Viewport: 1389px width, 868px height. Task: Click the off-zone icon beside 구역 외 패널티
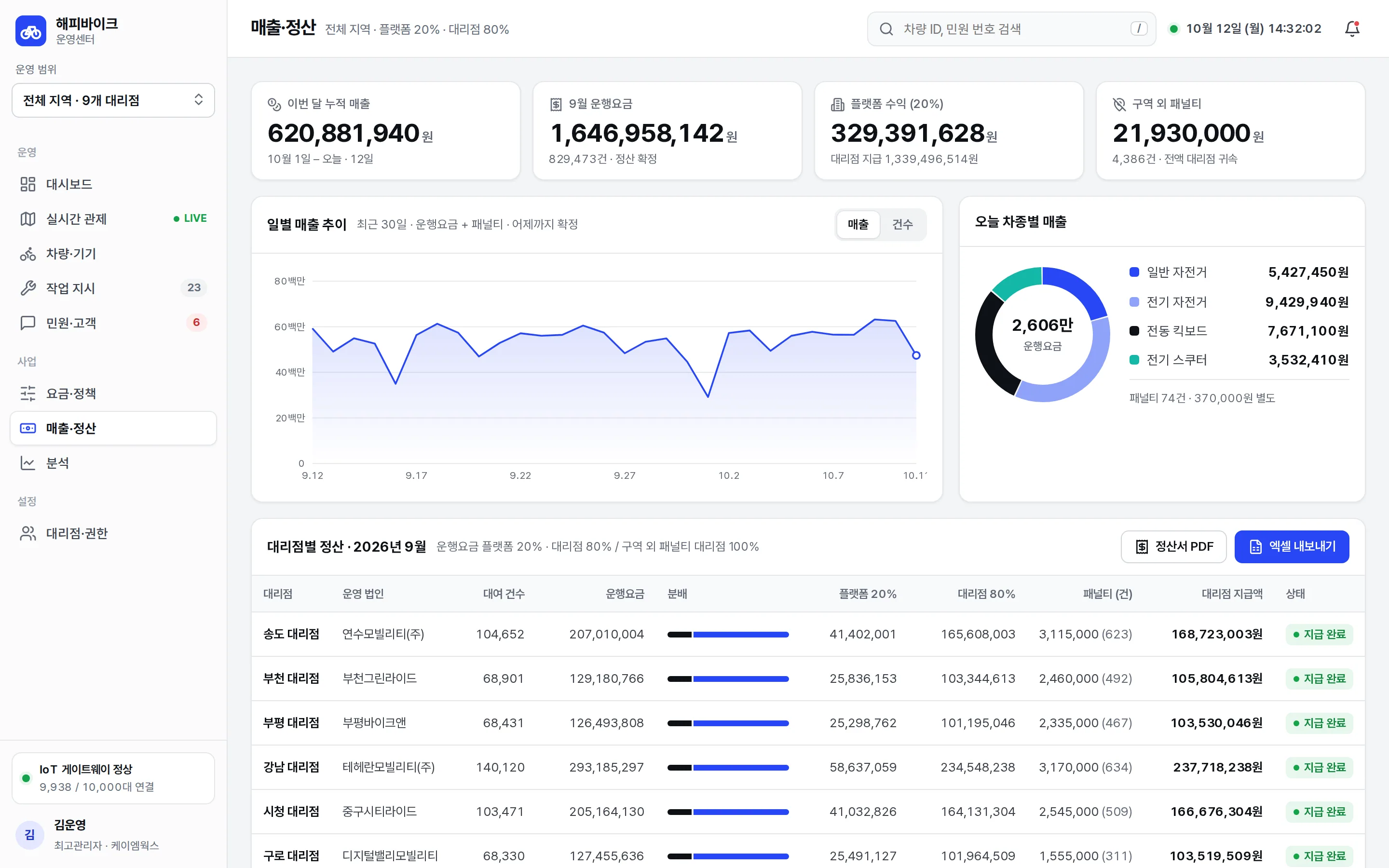point(1119,104)
